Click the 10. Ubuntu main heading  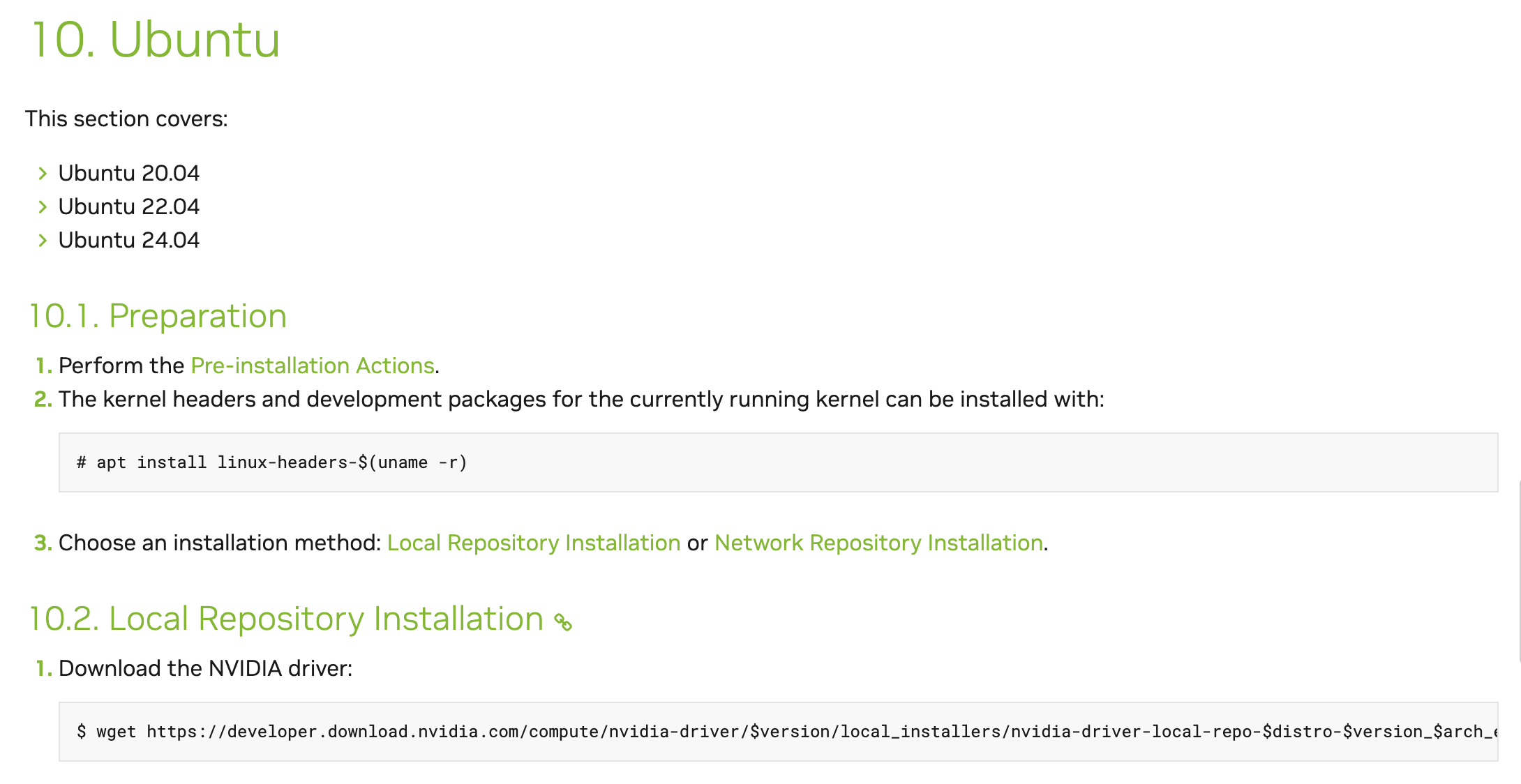coord(156,40)
